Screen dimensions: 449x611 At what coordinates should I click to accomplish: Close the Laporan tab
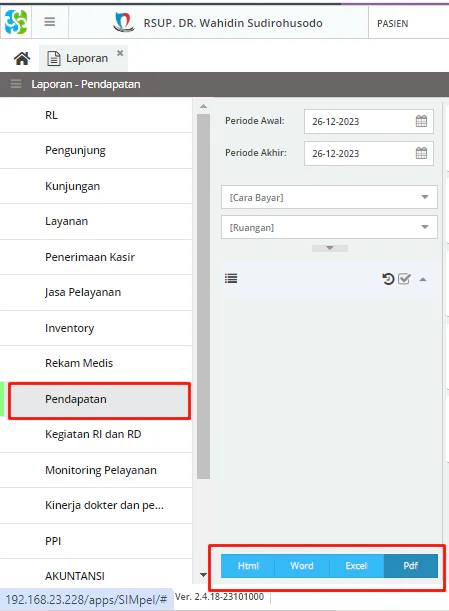coord(120,53)
